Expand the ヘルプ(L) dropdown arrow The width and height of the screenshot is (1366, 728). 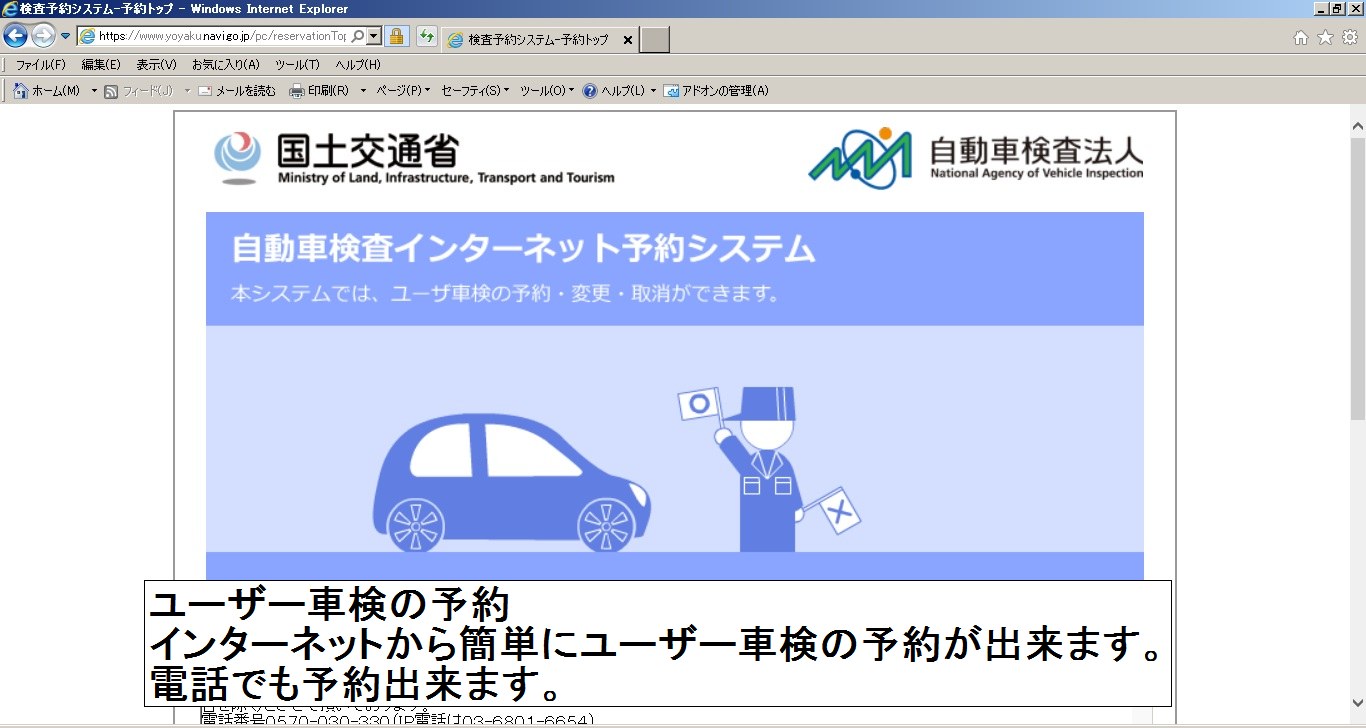pos(654,91)
